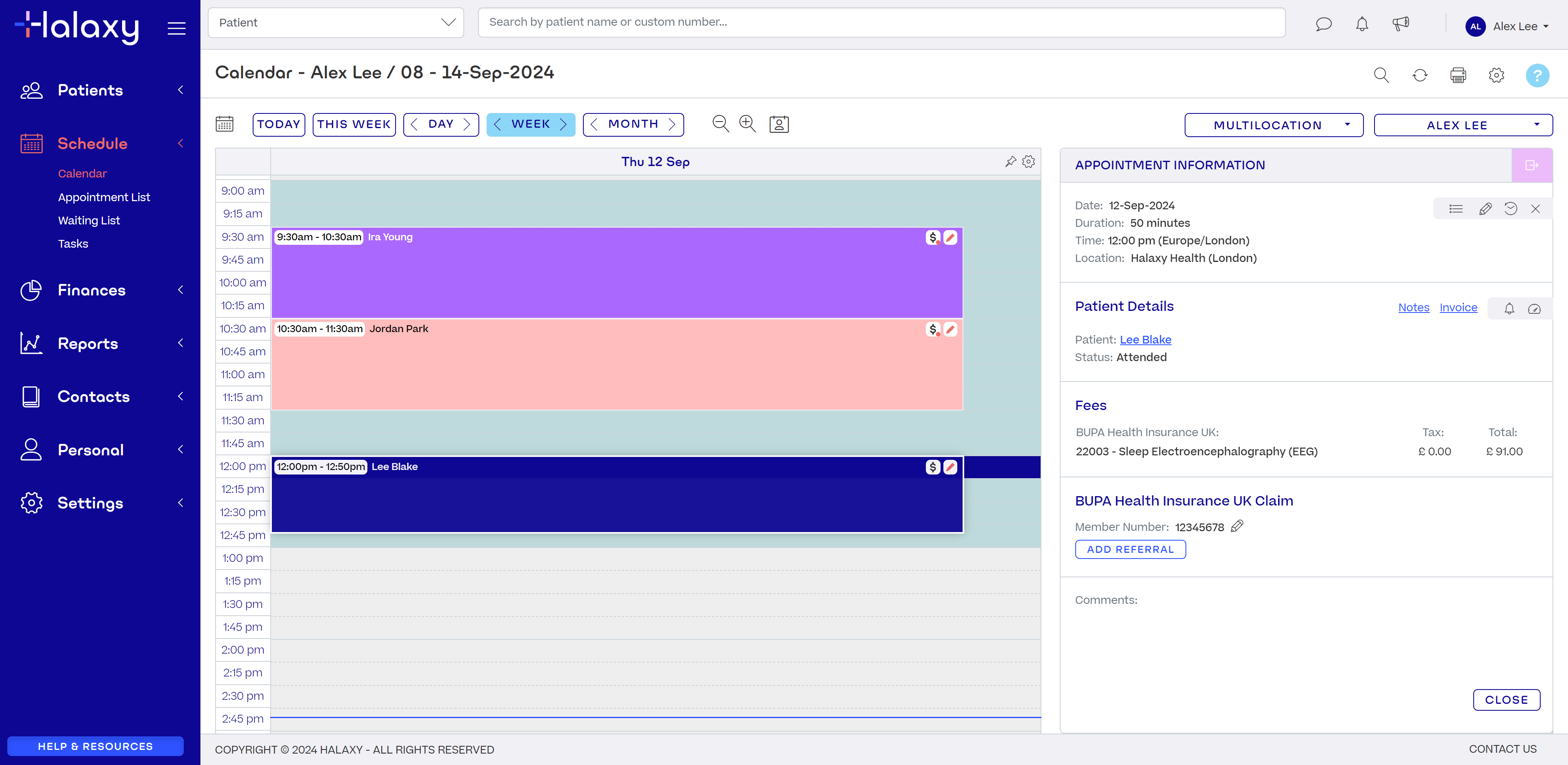The height and width of the screenshot is (765, 1568).
Task: Click the calendar search magnifier icon
Action: click(1381, 75)
